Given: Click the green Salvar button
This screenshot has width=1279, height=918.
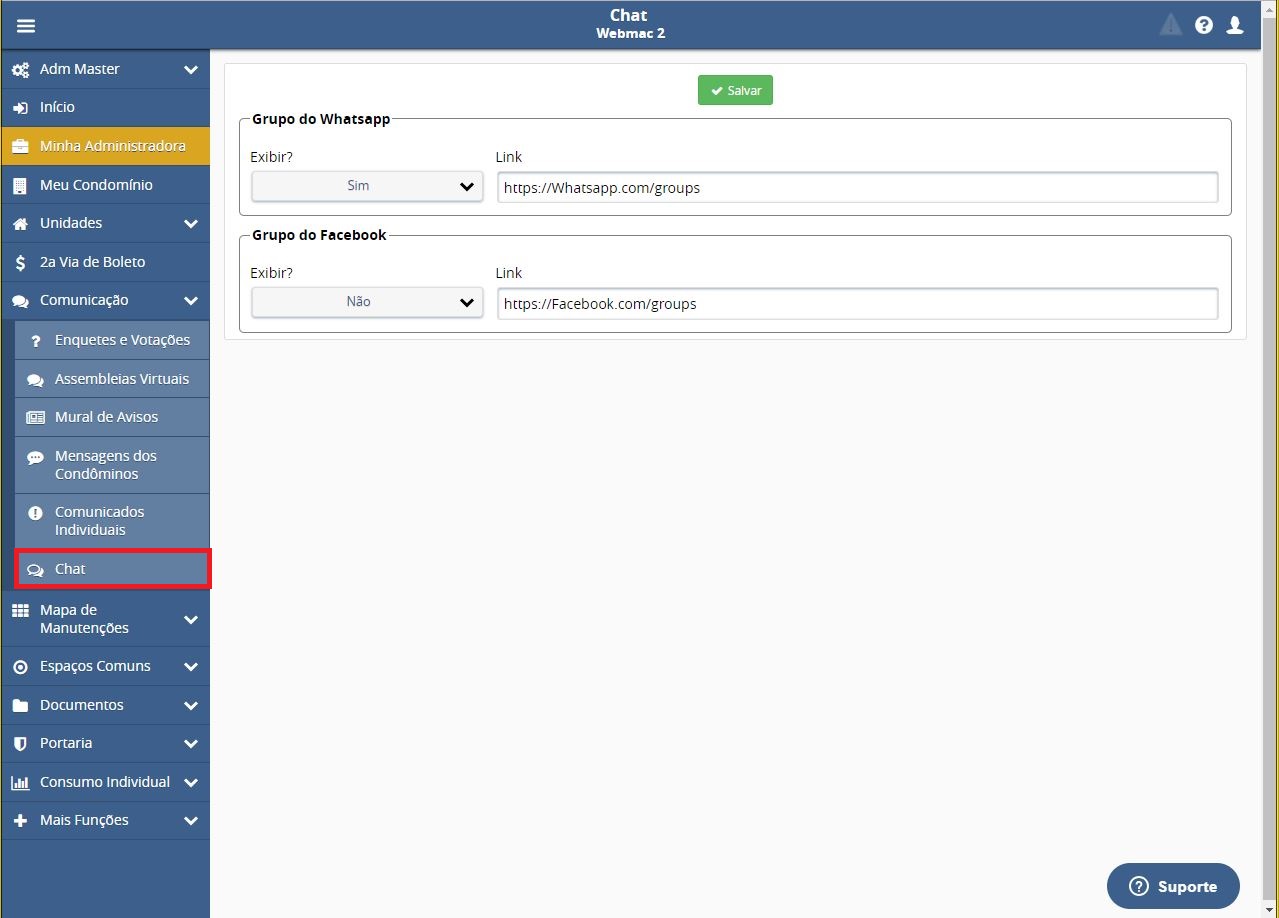Looking at the screenshot, I should (x=735, y=91).
